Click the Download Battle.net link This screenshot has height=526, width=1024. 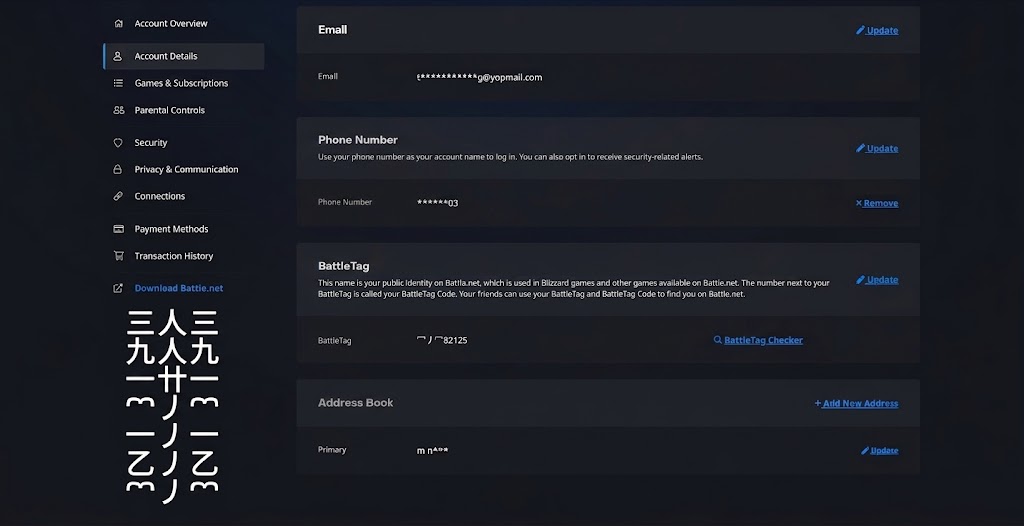tap(178, 288)
